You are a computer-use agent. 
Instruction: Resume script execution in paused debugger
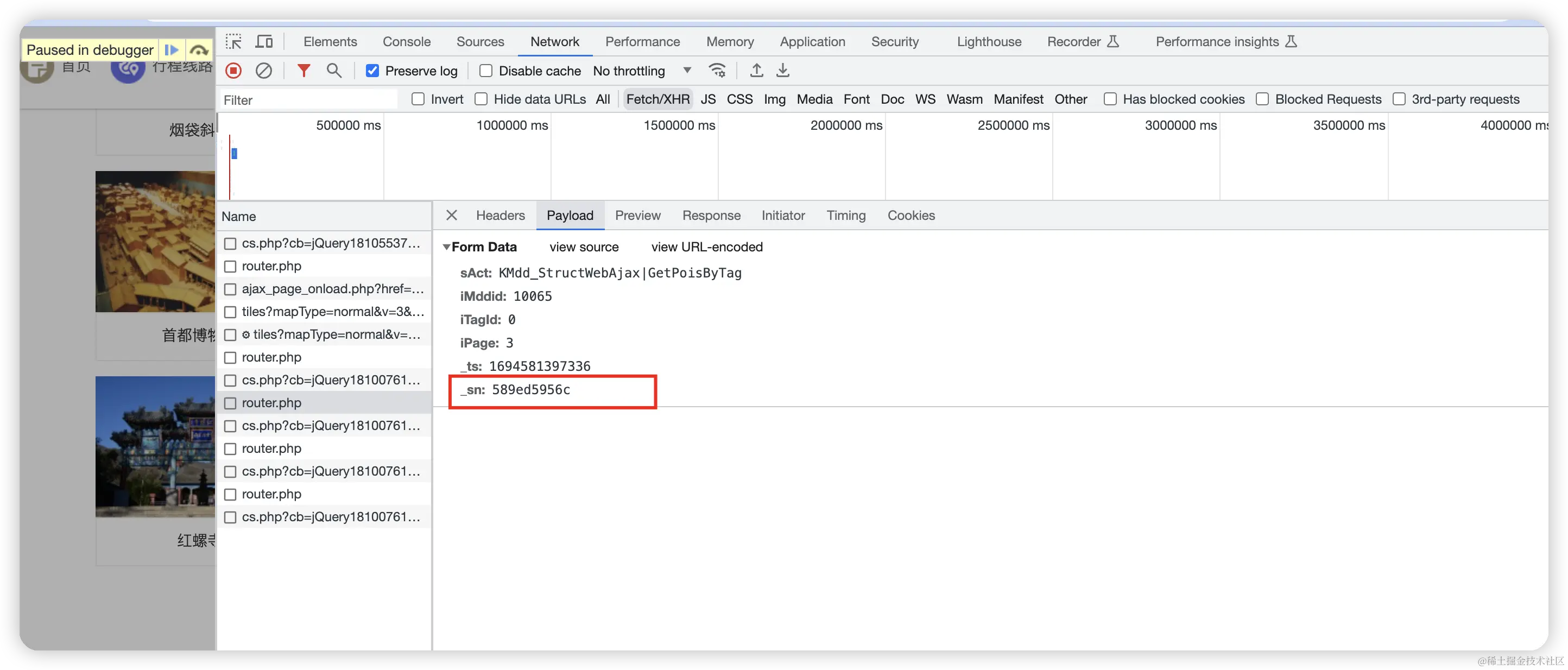coord(172,50)
